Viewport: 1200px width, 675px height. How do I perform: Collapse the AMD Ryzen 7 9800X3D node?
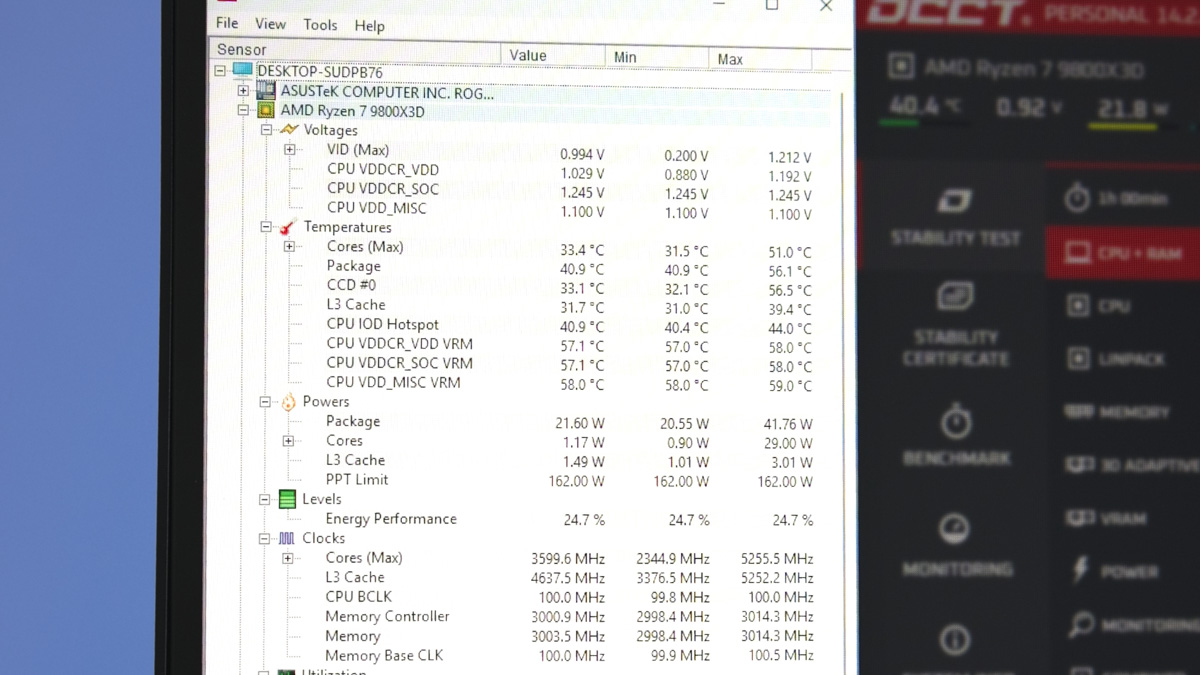(243, 110)
